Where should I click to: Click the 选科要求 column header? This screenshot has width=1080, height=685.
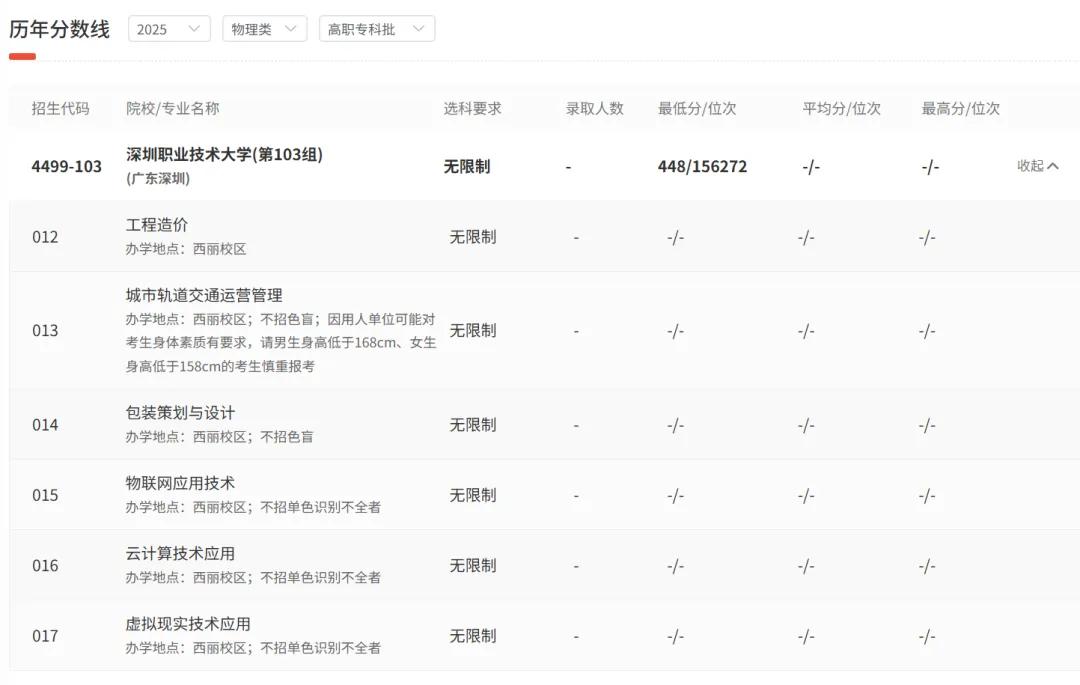coord(472,108)
